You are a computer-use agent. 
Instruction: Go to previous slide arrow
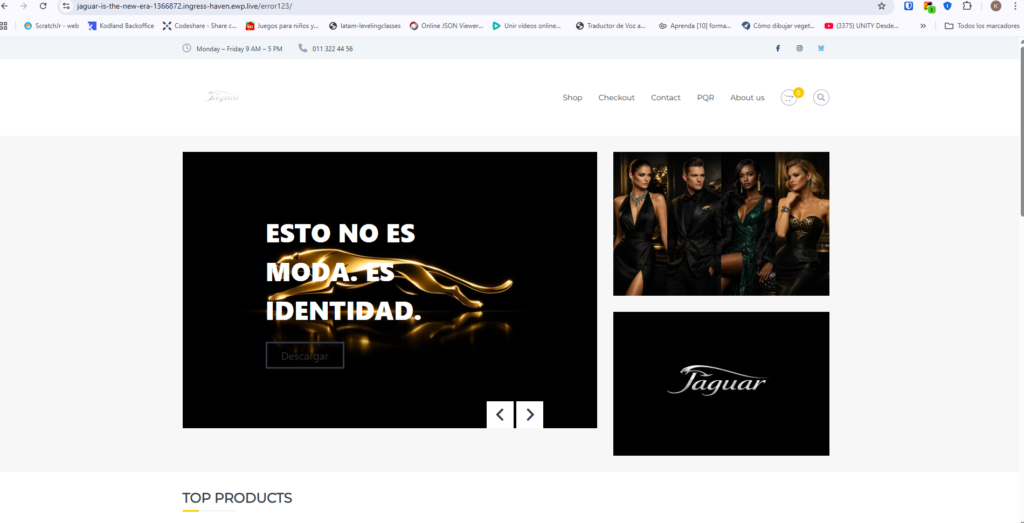pyautogui.click(x=500, y=415)
